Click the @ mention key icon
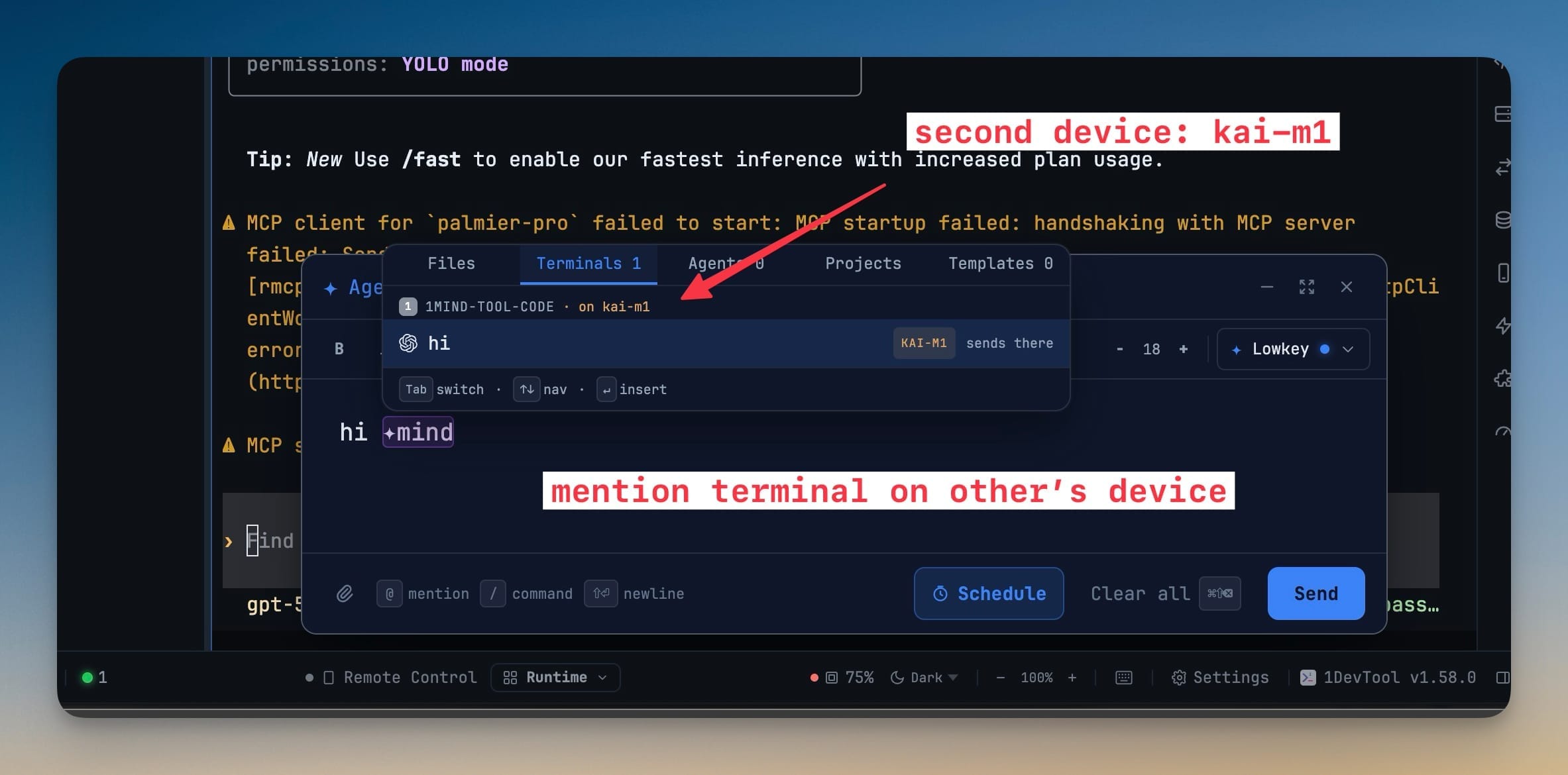The image size is (1568, 775). pyautogui.click(x=390, y=594)
